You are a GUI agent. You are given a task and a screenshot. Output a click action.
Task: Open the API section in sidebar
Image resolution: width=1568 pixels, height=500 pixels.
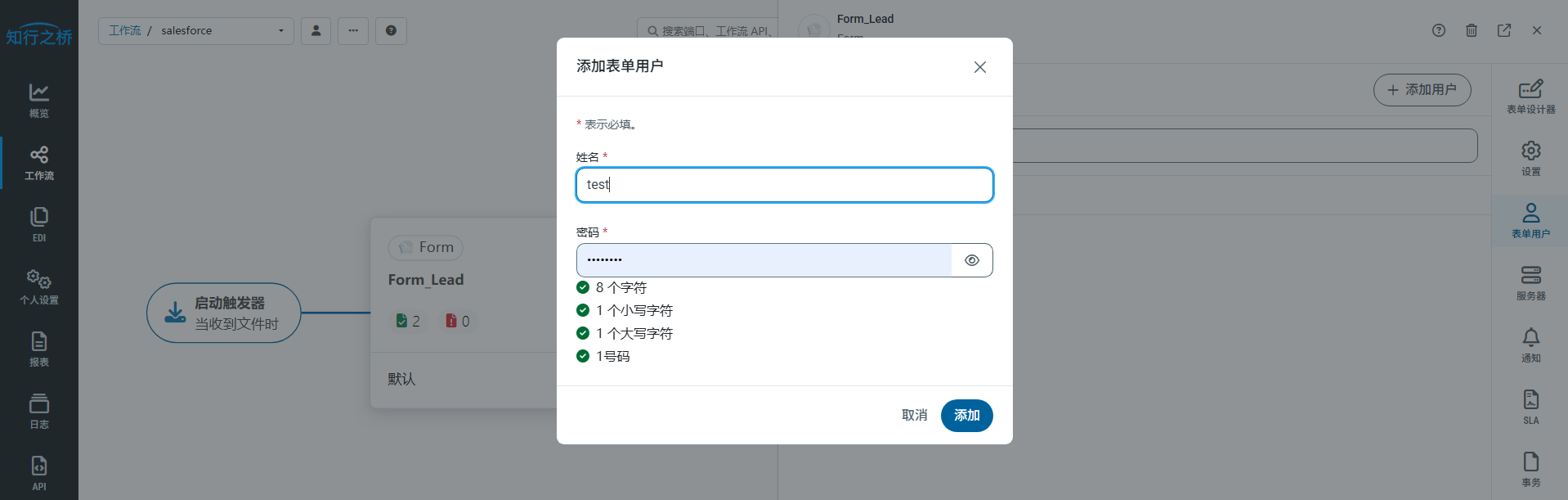39,473
